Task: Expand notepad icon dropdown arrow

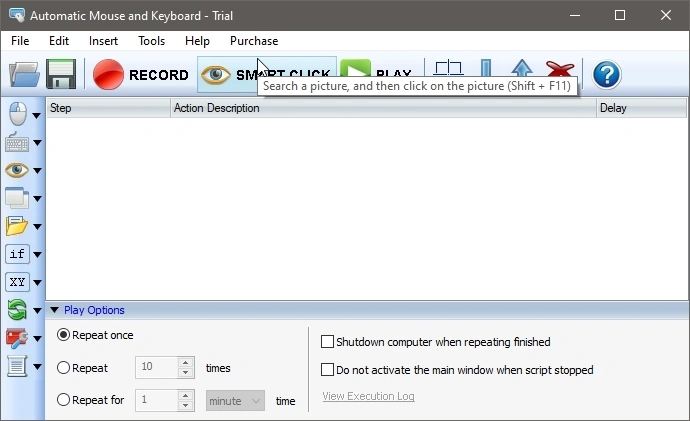Action: 37,366
